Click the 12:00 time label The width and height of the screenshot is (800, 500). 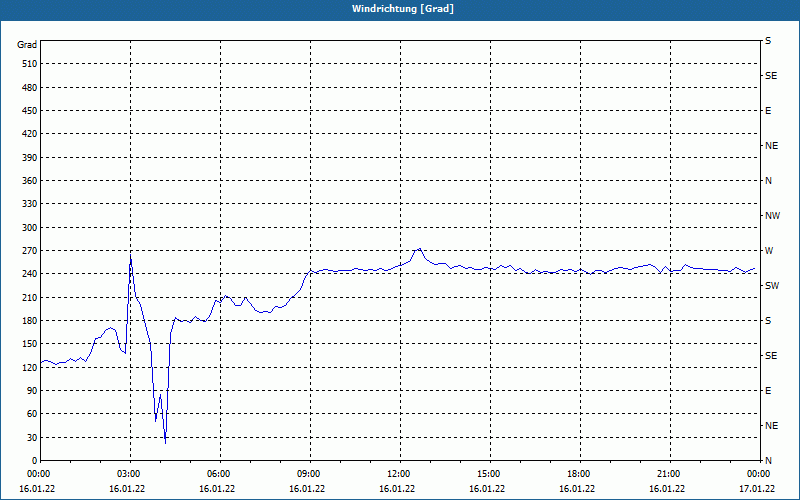[397, 474]
